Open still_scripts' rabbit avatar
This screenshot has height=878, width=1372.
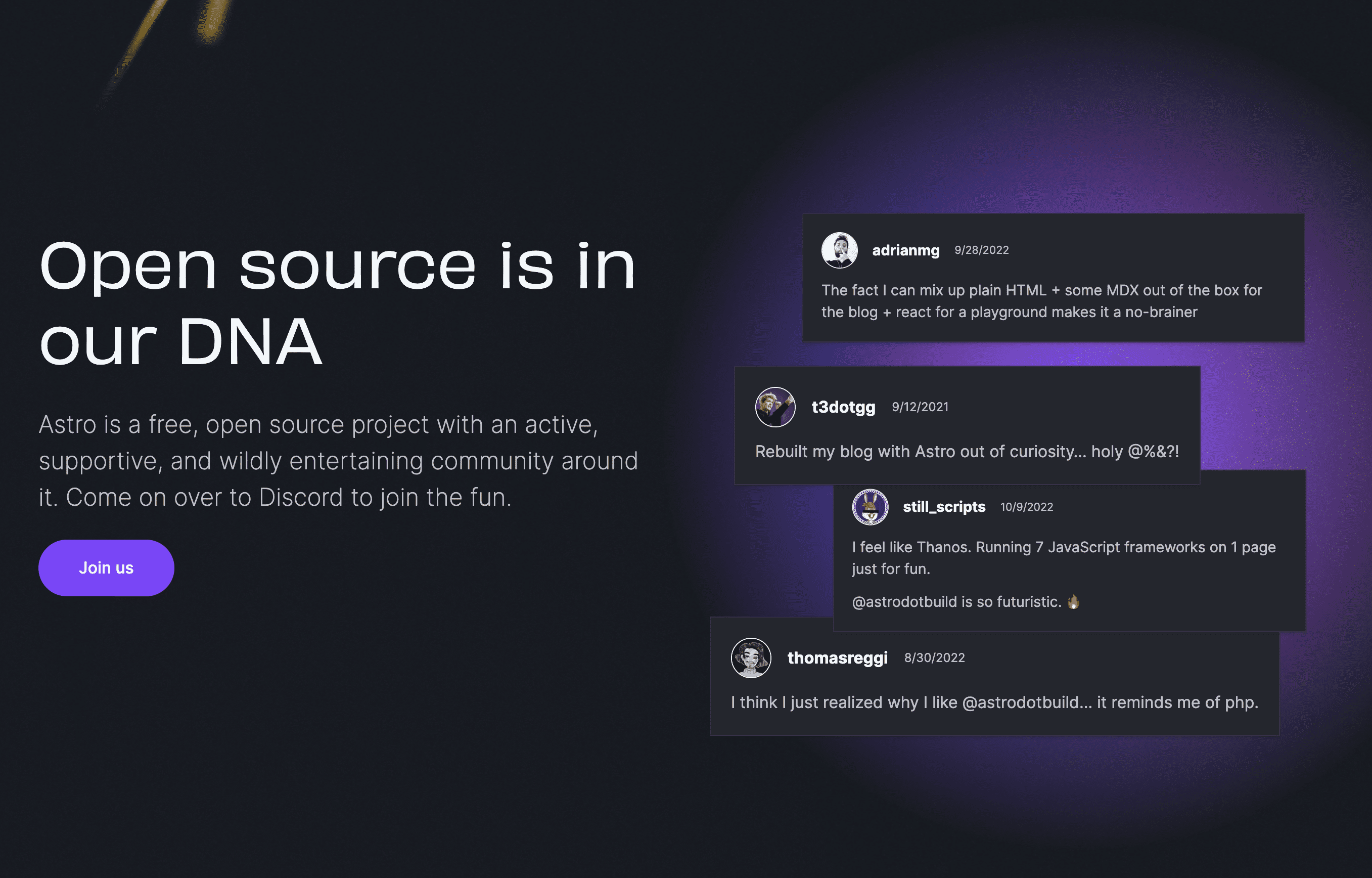click(x=870, y=507)
